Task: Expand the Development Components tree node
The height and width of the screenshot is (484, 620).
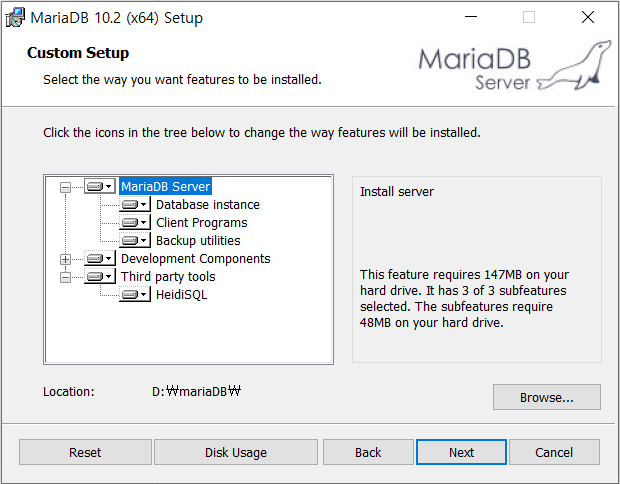Action: click(x=65, y=259)
